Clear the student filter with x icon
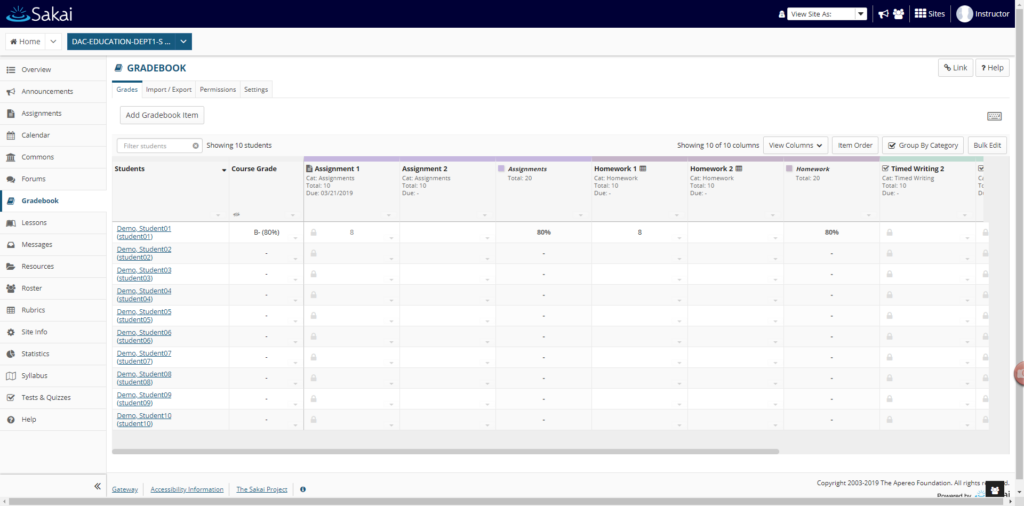This screenshot has width=1024, height=506. (x=195, y=146)
